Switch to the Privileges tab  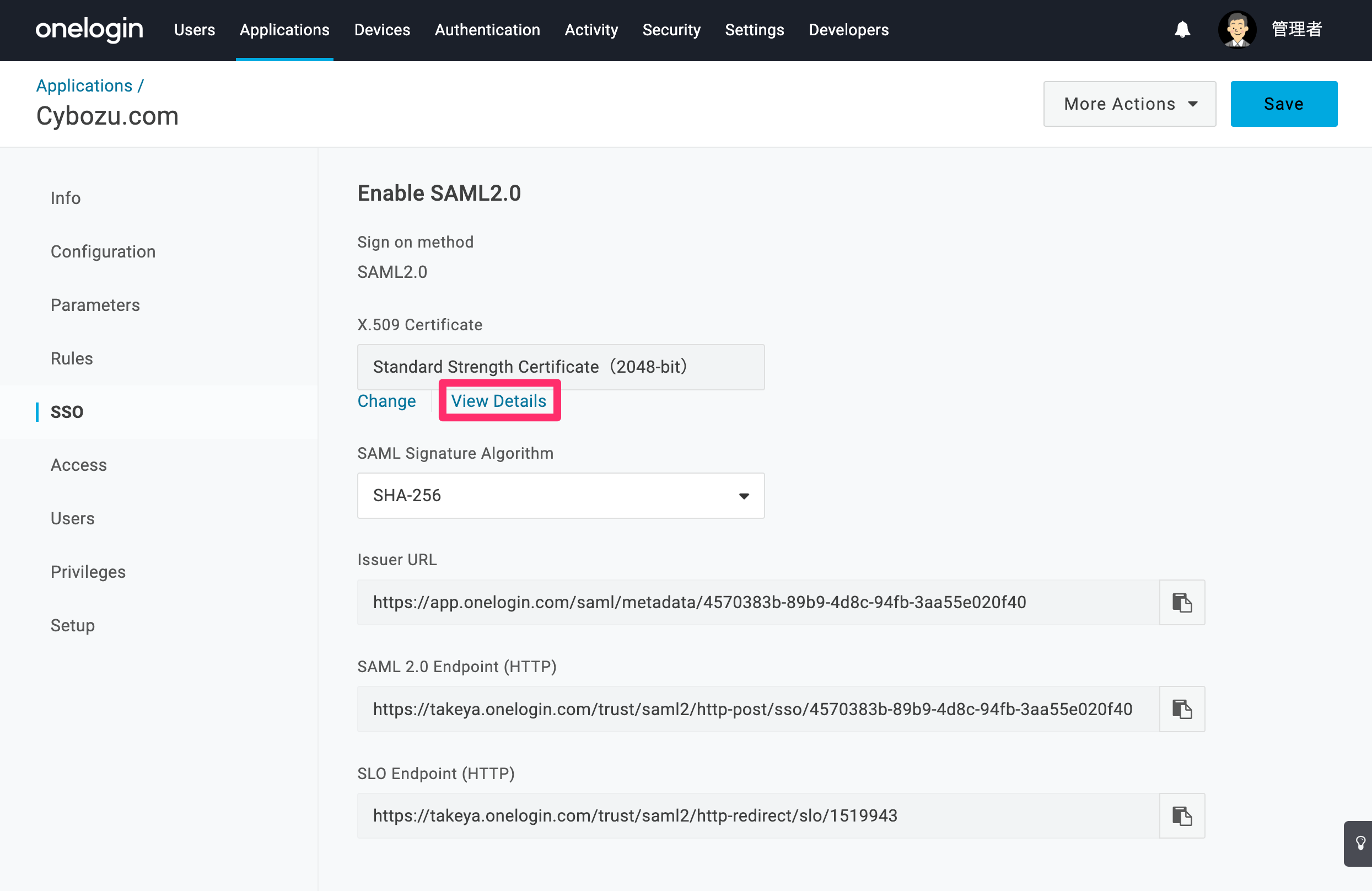click(88, 572)
